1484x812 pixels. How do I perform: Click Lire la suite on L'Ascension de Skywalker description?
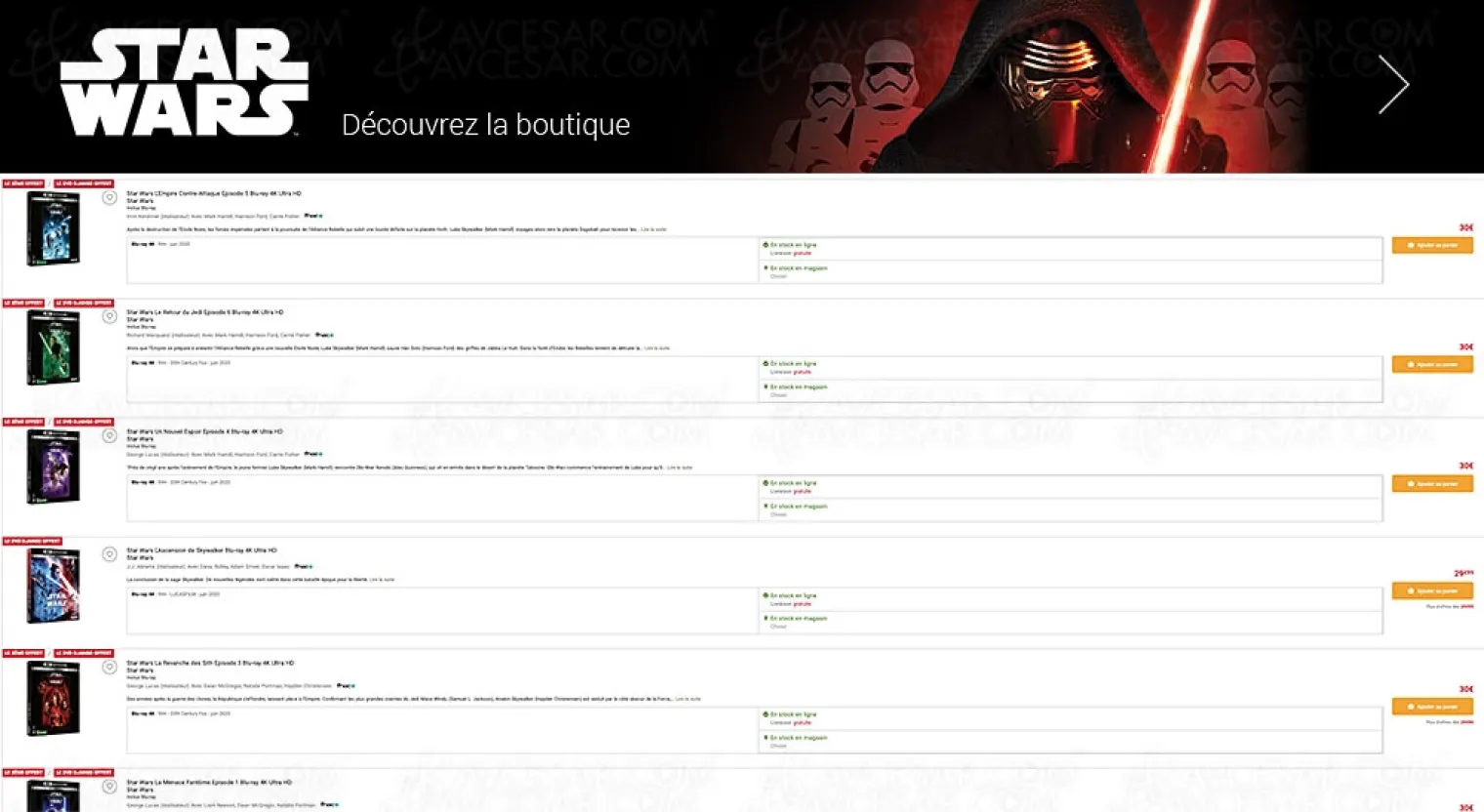[382, 580]
